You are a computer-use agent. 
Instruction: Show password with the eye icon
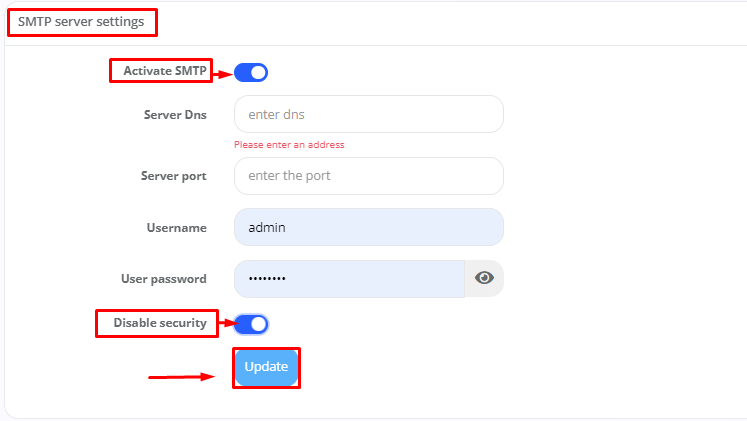coord(484,278)
